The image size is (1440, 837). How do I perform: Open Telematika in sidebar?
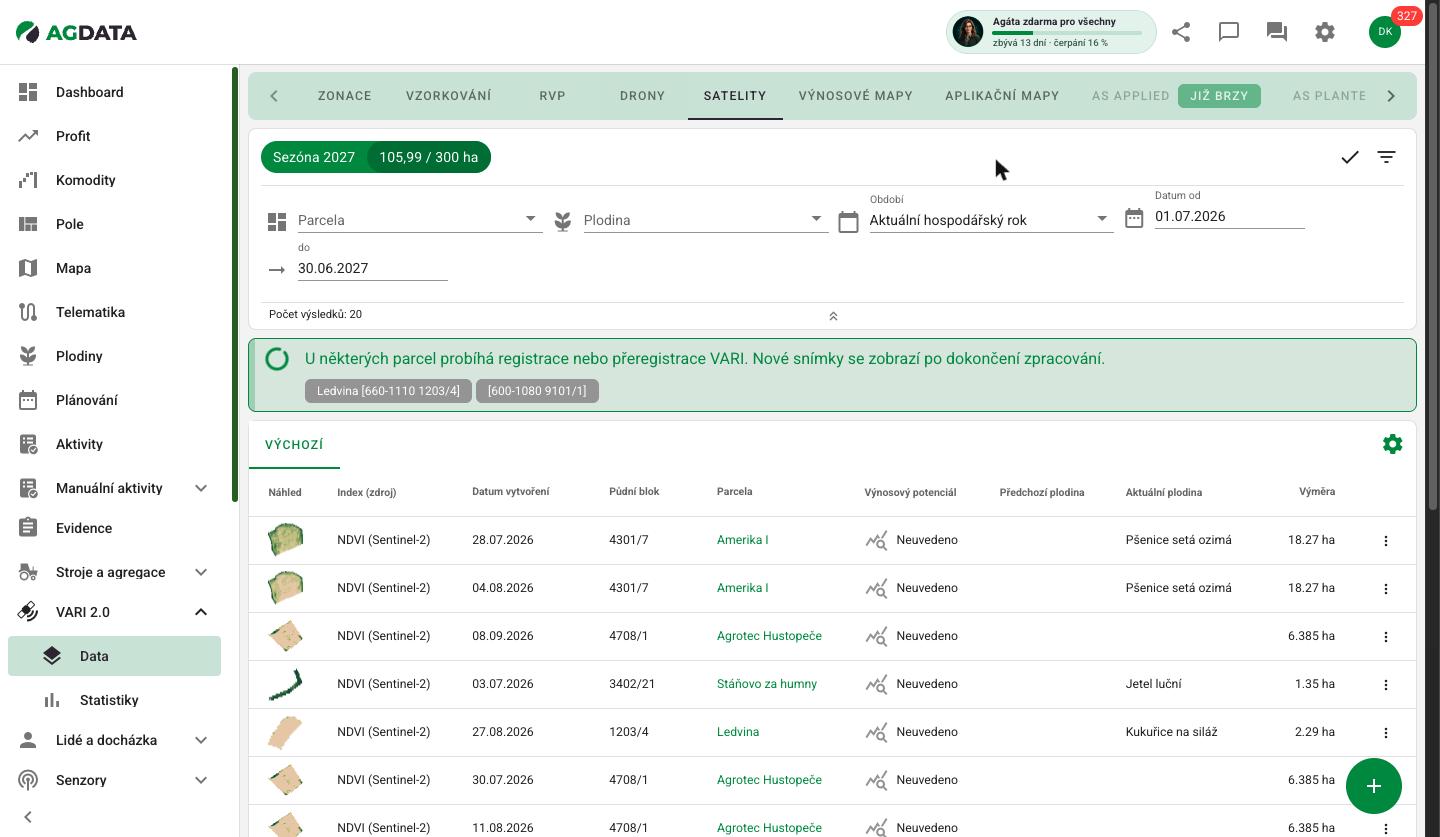point(90,312)
